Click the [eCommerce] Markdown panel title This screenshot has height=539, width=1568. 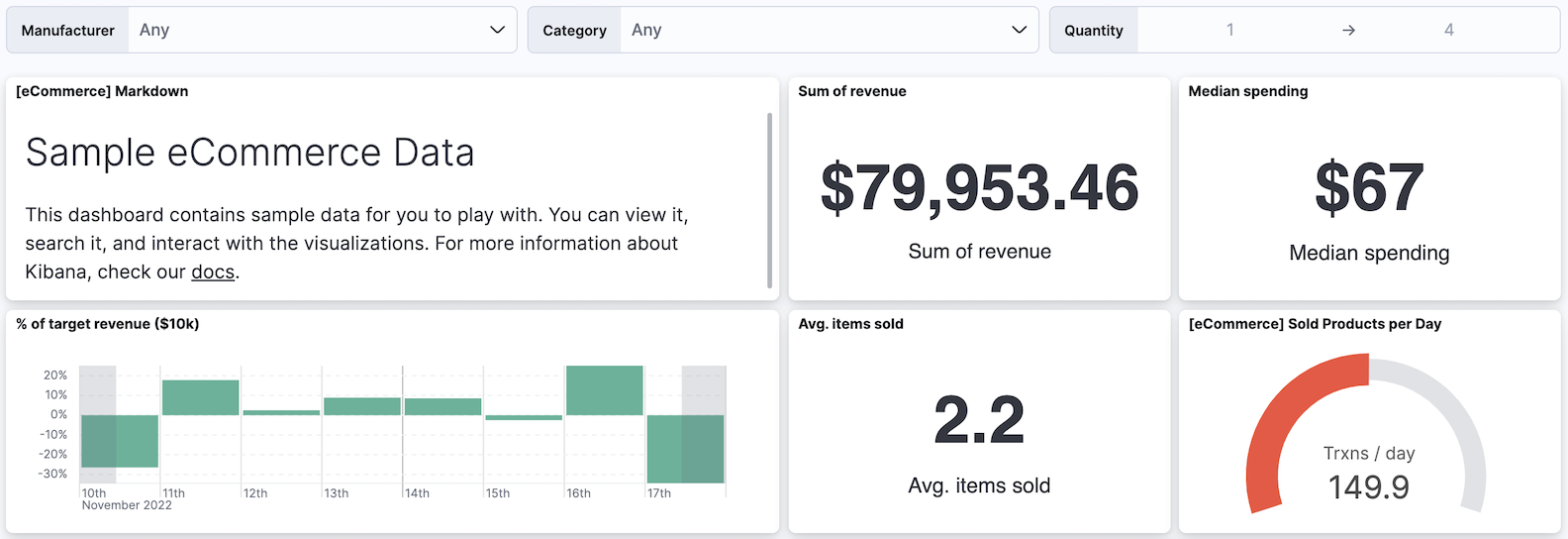[x=102, y=91]
